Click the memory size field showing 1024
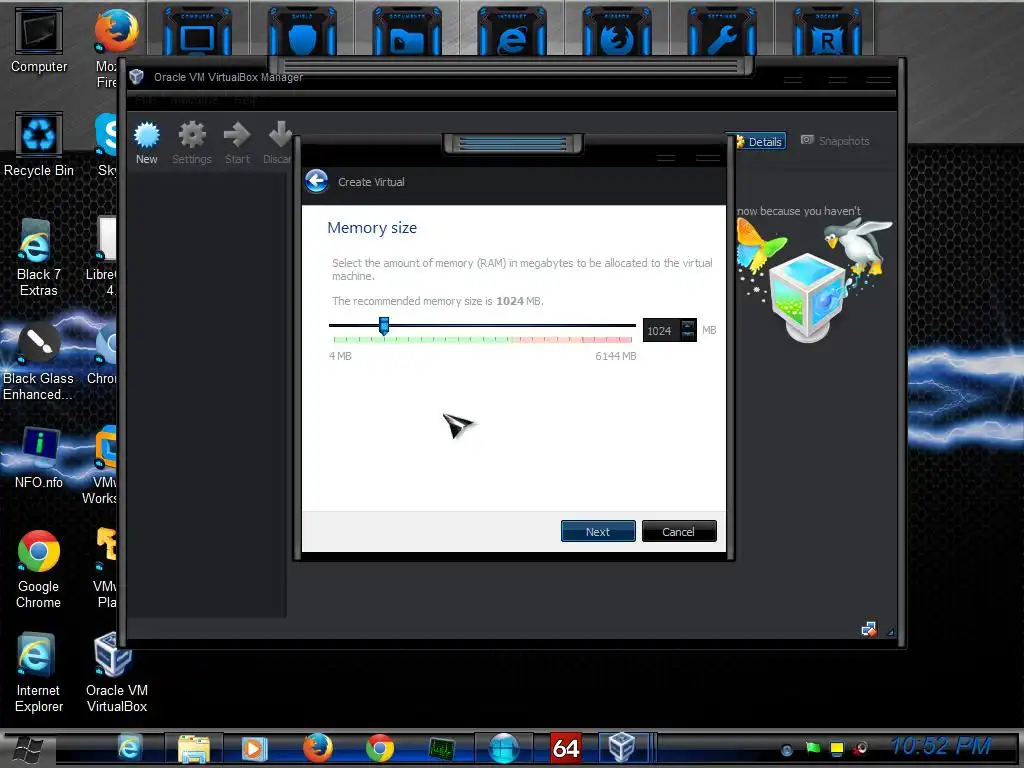This screenshot has height=768, width=1024. (661, 330)
